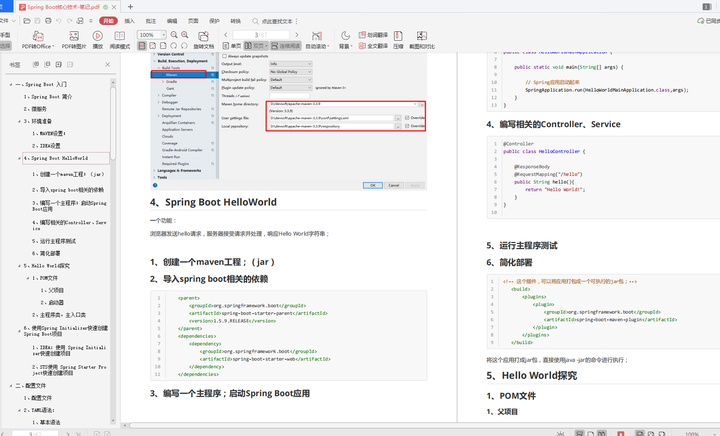The image size is (720, 436).
Task: Open the 编辑 ribbon tab
Action: 172,21
